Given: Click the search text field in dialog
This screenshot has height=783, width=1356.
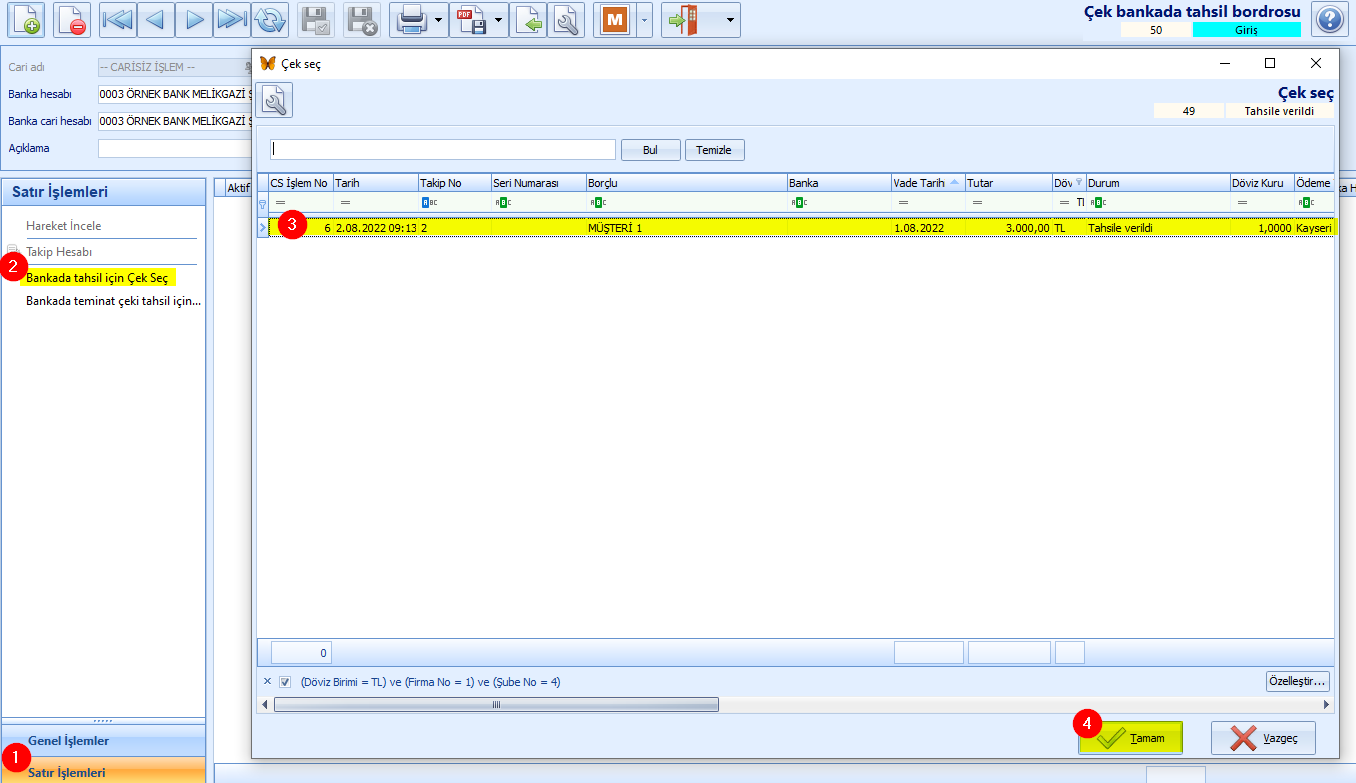Looking at the screenshot, I should [x=442, y=149].
